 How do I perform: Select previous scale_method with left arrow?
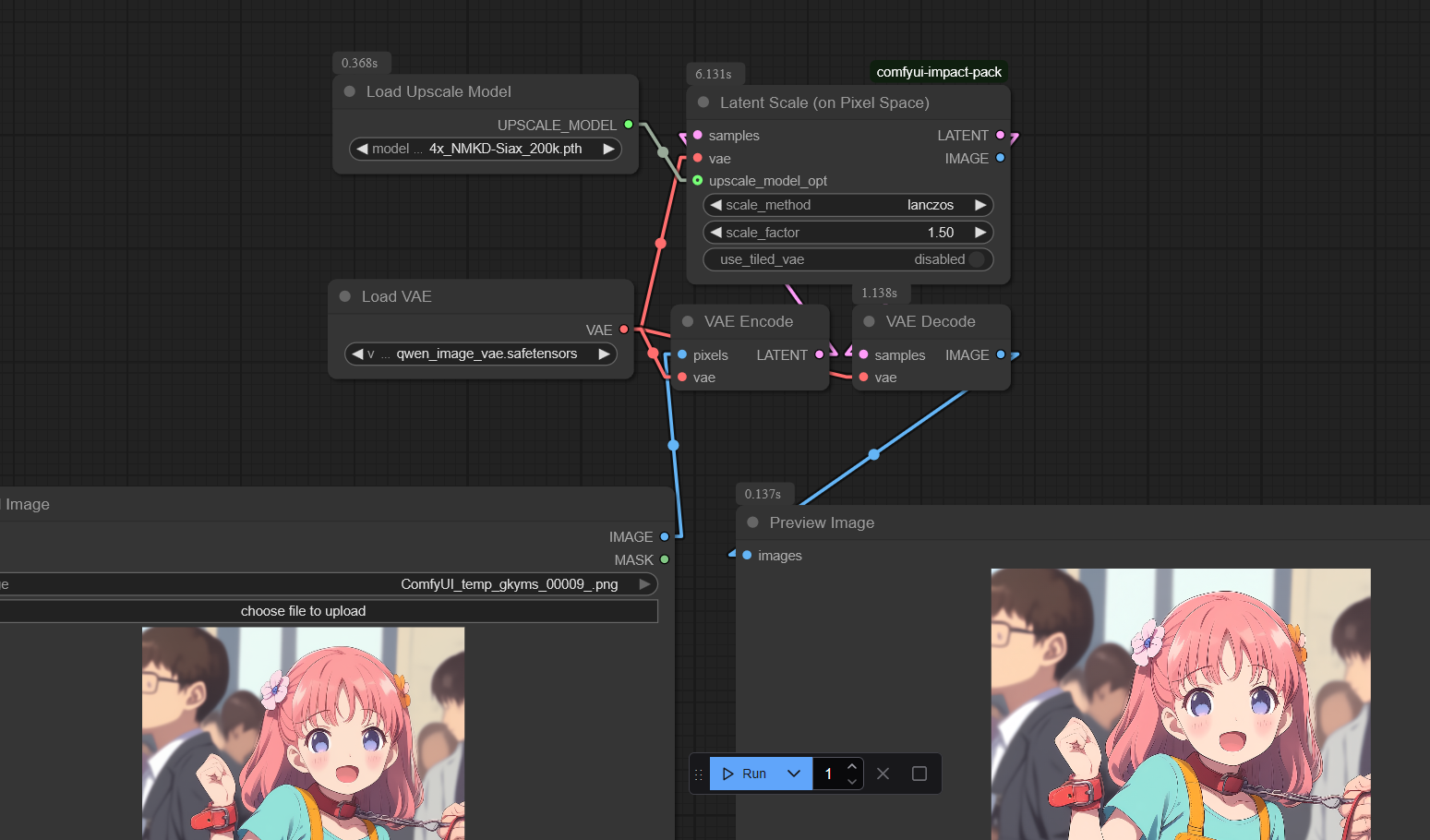[716, 205]
